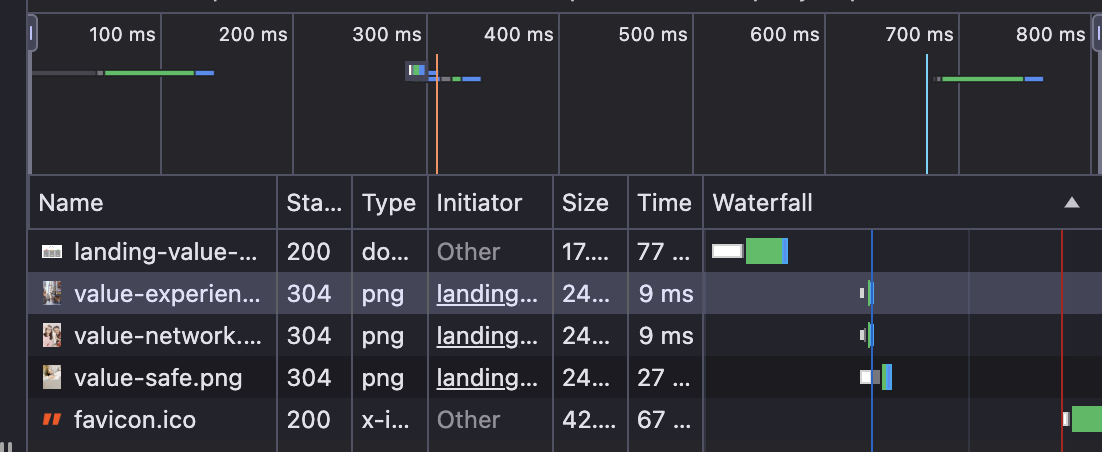Sort by the Status column header
The width and height of the screenshot is (1102, 452).
pyautogui.click(x=314, y=203)
